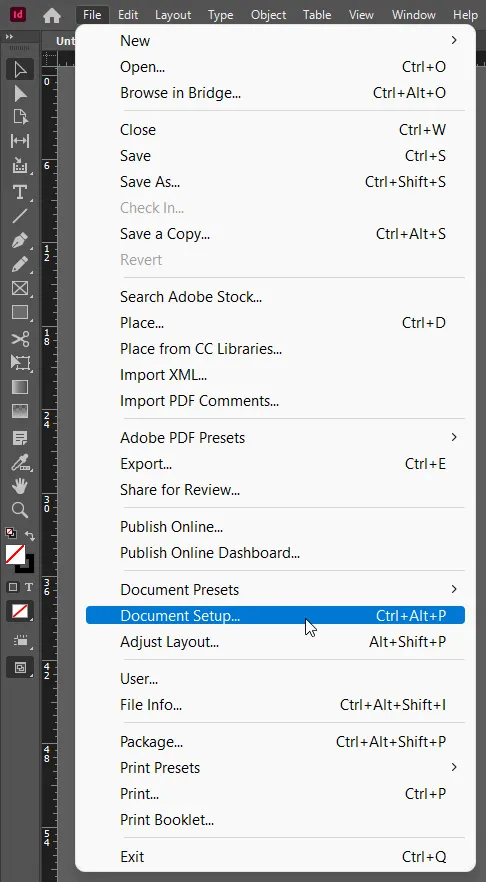Expand the New submenu arrow
486x882 pixels.
454,40
